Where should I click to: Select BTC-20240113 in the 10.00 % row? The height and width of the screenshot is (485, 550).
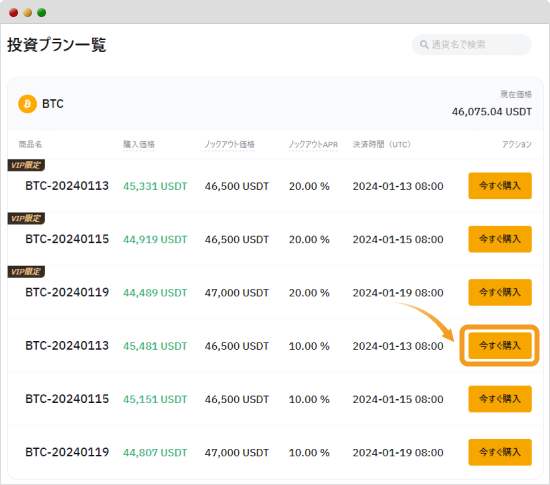tap(67, 346)
